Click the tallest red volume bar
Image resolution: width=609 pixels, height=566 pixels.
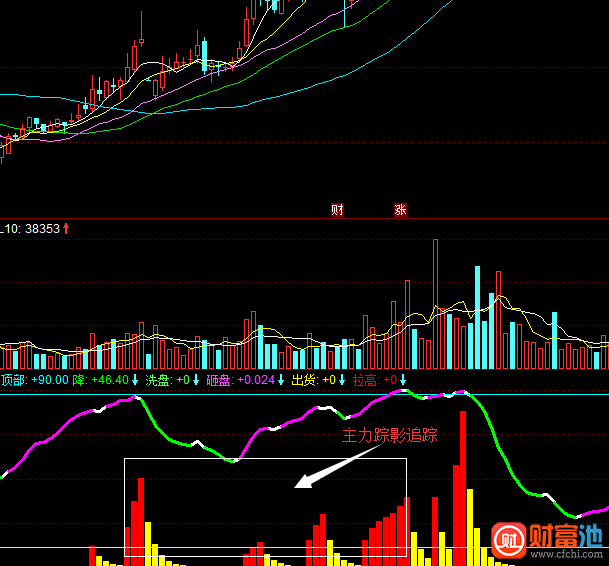click(435, 304)
